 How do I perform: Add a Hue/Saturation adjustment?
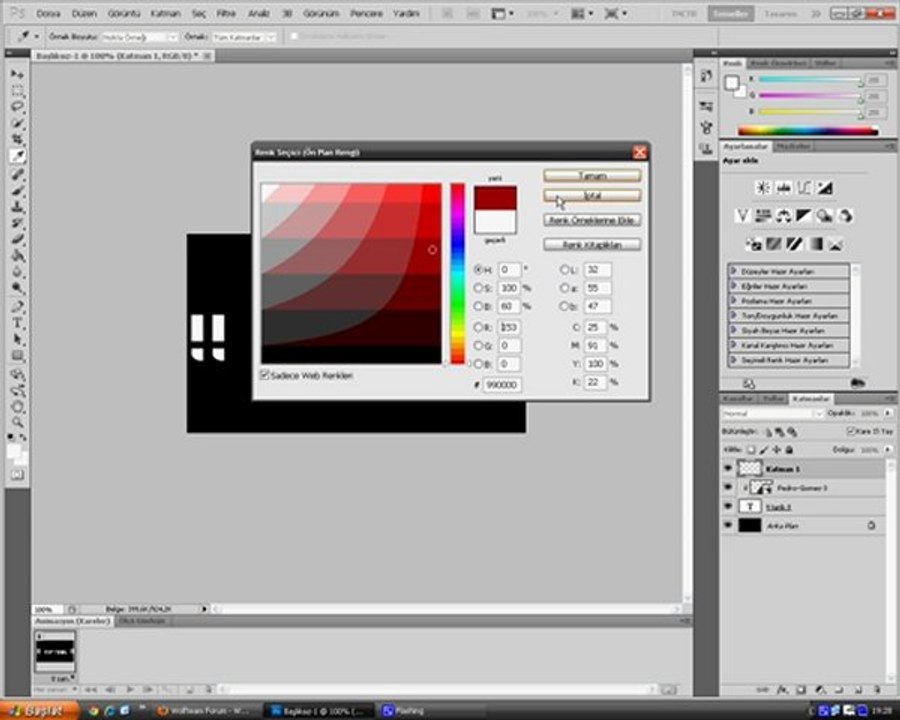[763, 216]
